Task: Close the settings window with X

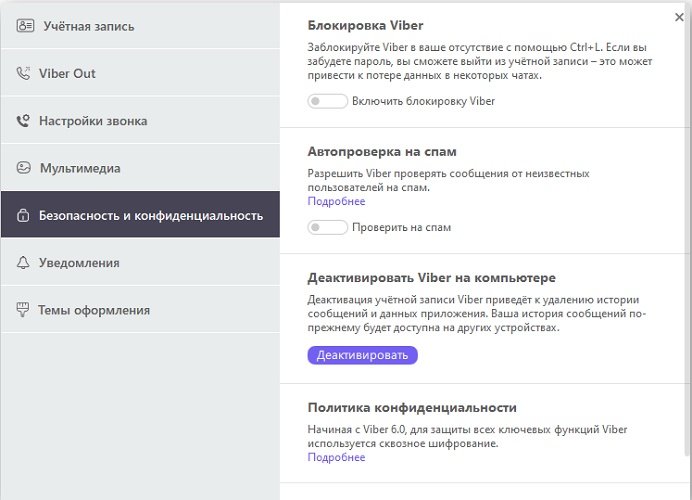Action: pos(679,17)
